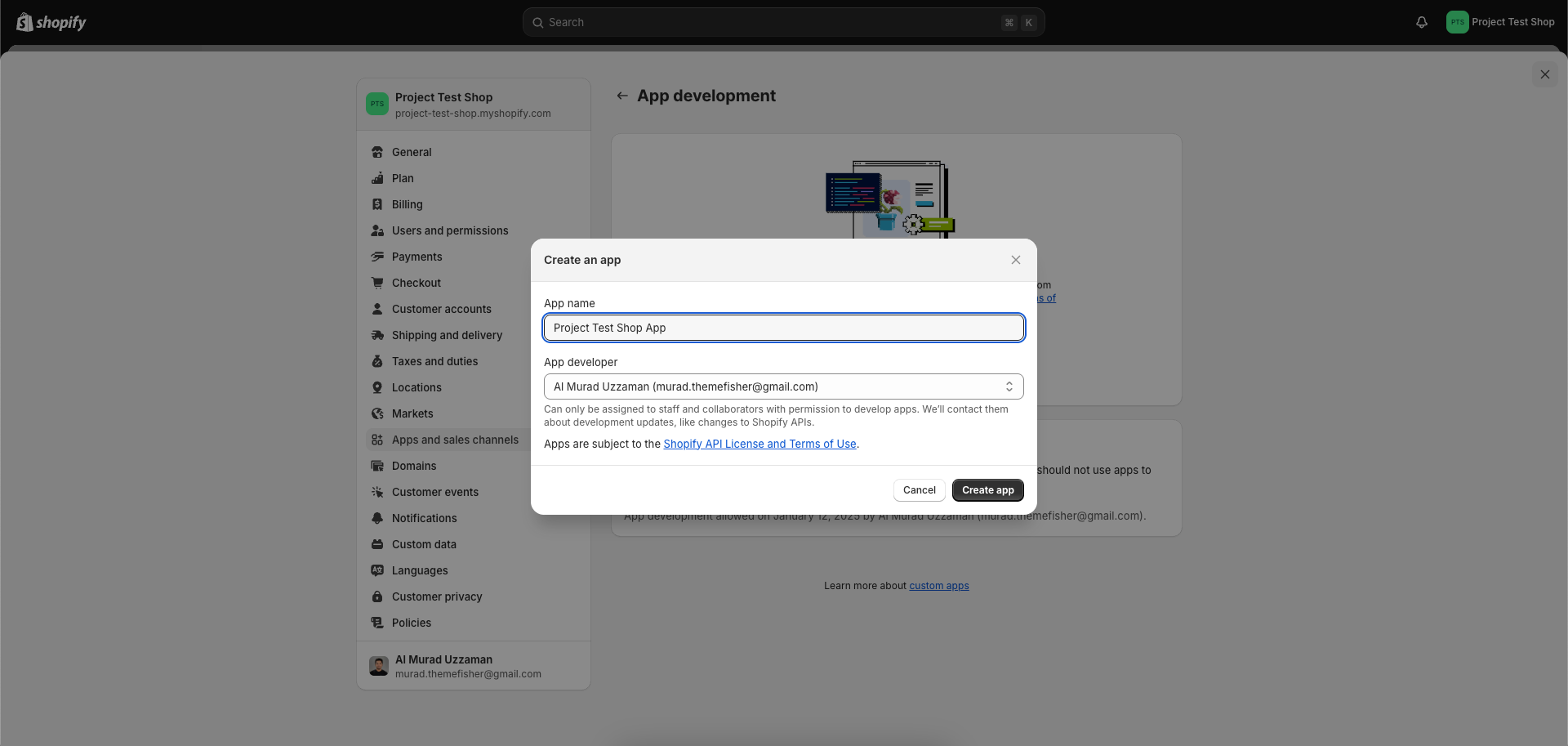Viewport: 1568px width, 746px height.
Task: Open Customer privacy settings
Action: click(x=437, y=596)
